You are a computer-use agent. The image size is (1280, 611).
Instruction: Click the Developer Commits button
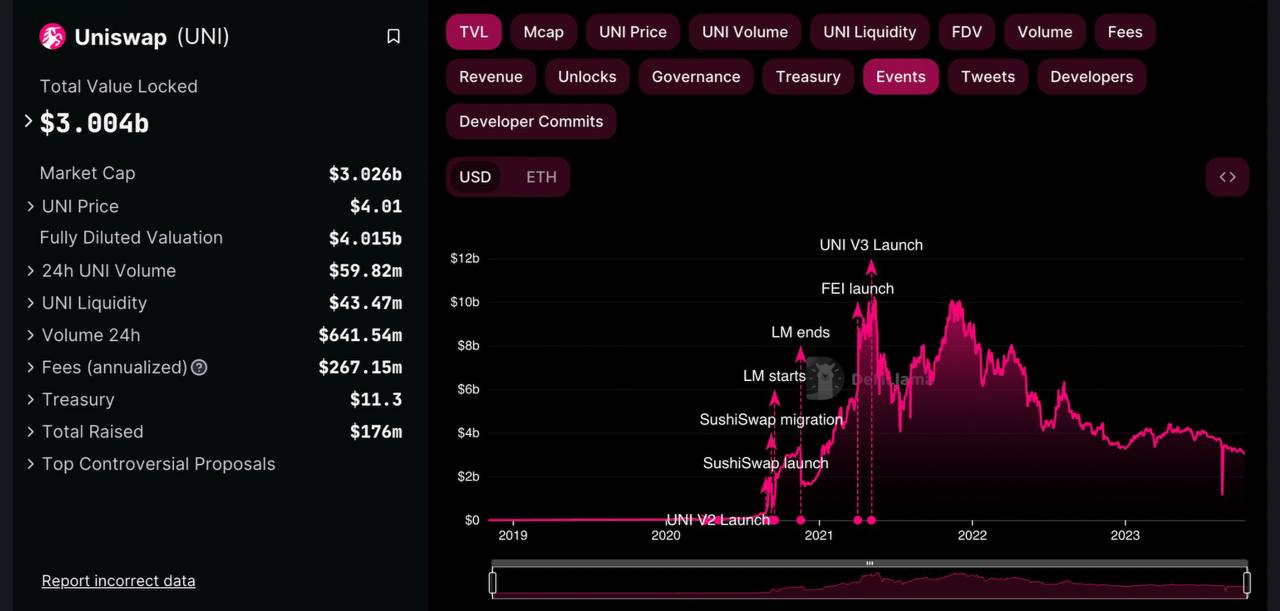coord(531,122)
